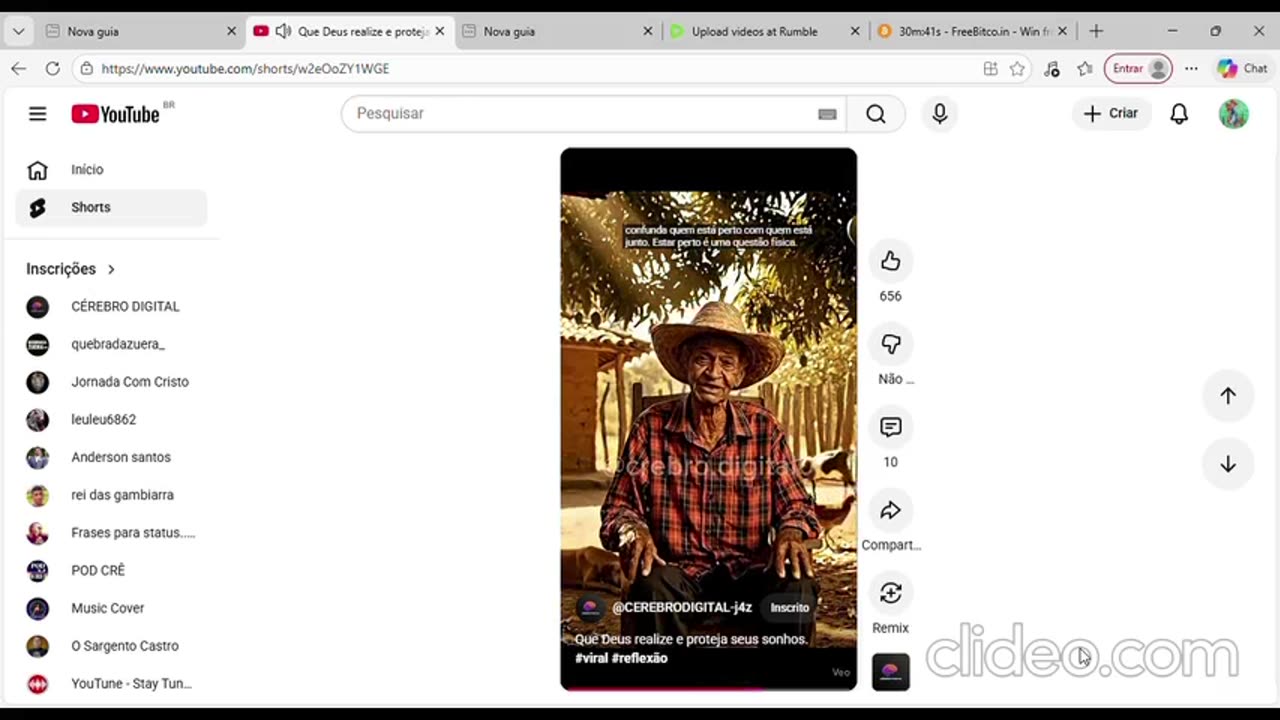
Task: Open the browser settings ellipsis menu
Action: tap(1191, 69)
